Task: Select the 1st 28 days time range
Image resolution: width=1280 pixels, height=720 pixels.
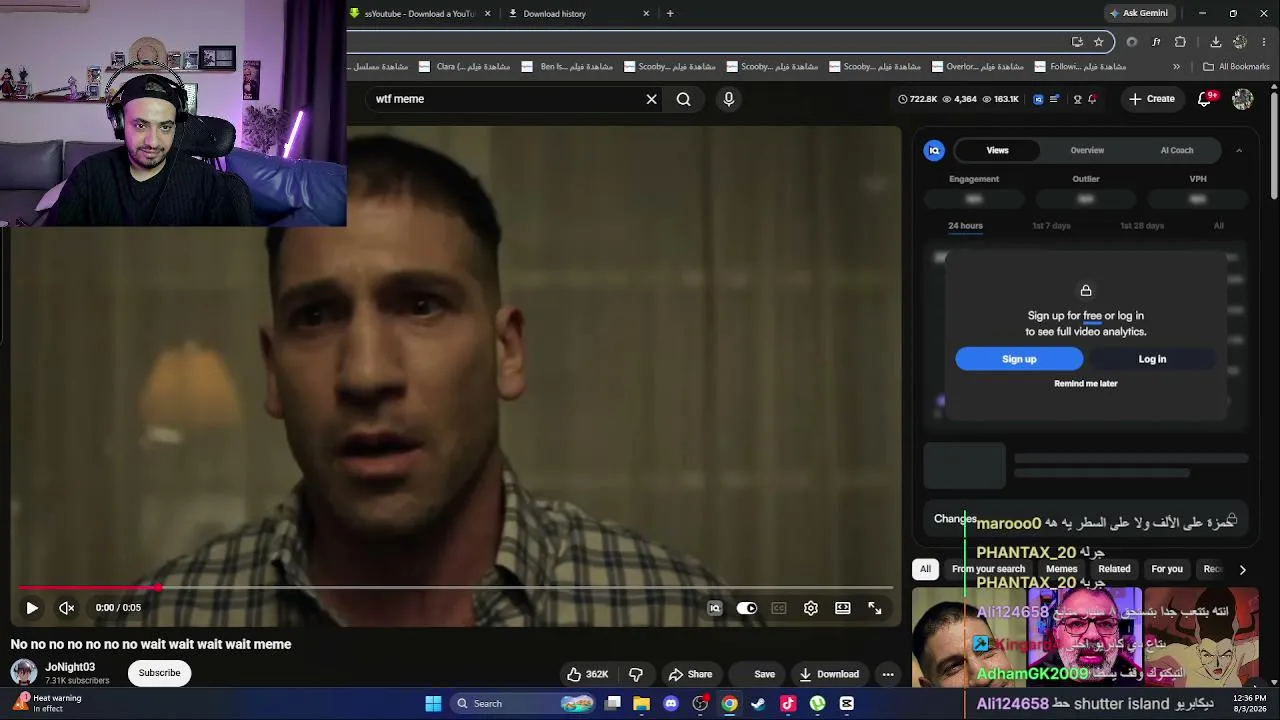Action: click(1142, 226)
